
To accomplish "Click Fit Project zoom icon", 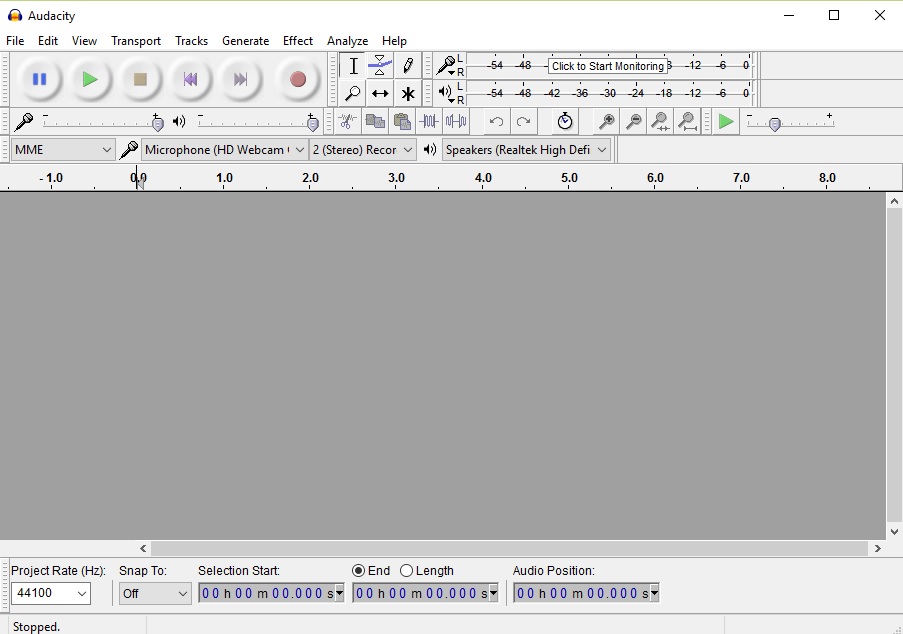I will coord(688,122).
